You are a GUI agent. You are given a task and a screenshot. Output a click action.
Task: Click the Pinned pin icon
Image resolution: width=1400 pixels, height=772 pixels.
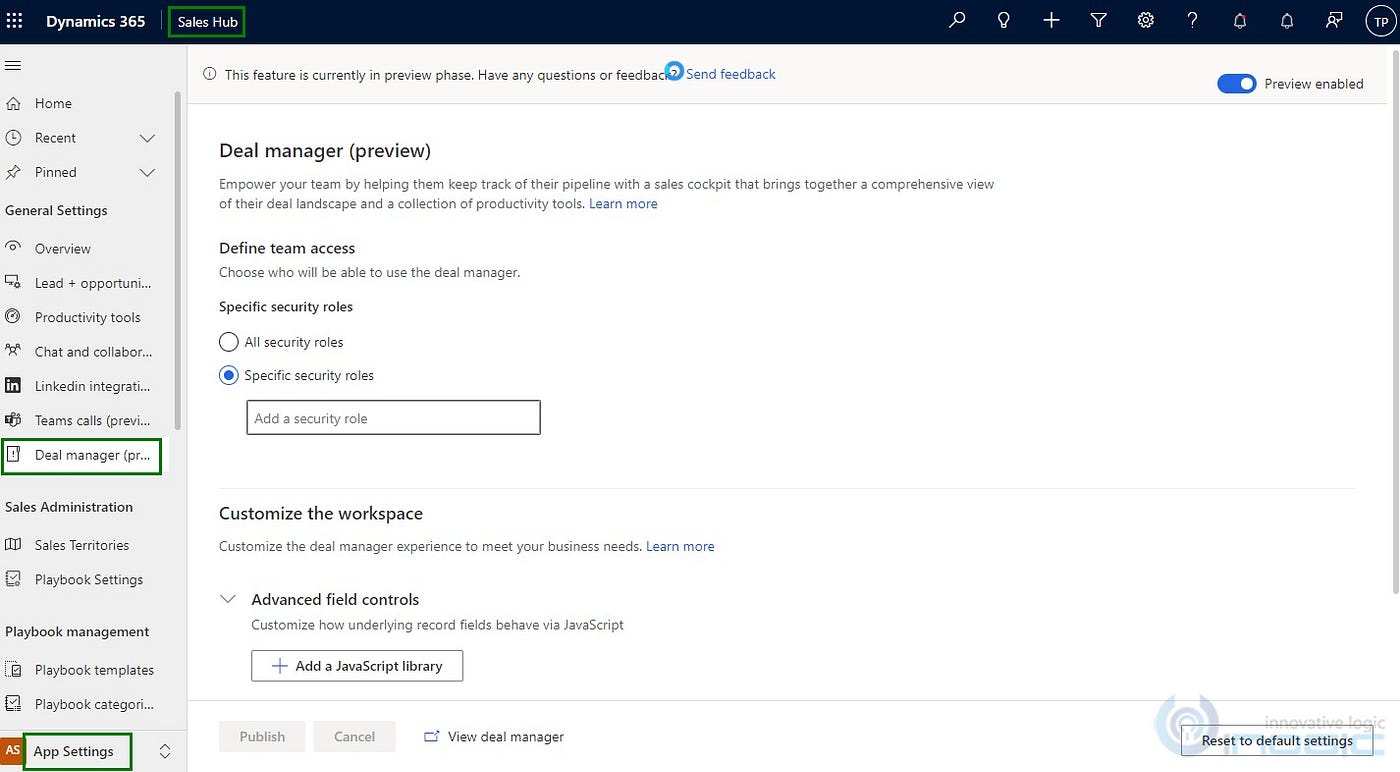(13, 172)
